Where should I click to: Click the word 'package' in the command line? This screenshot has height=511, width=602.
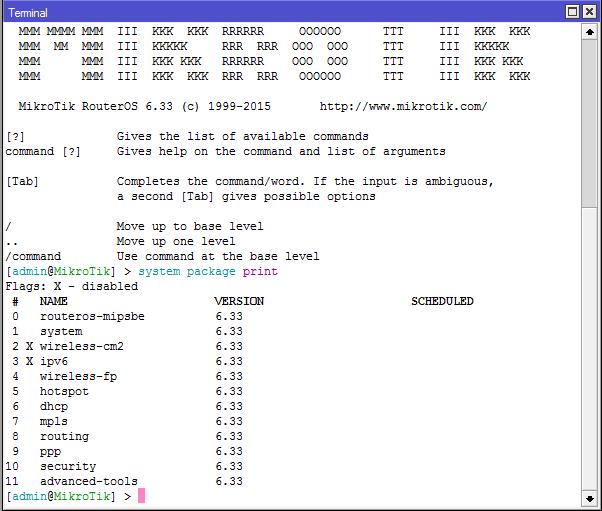(x=211, y=271)
